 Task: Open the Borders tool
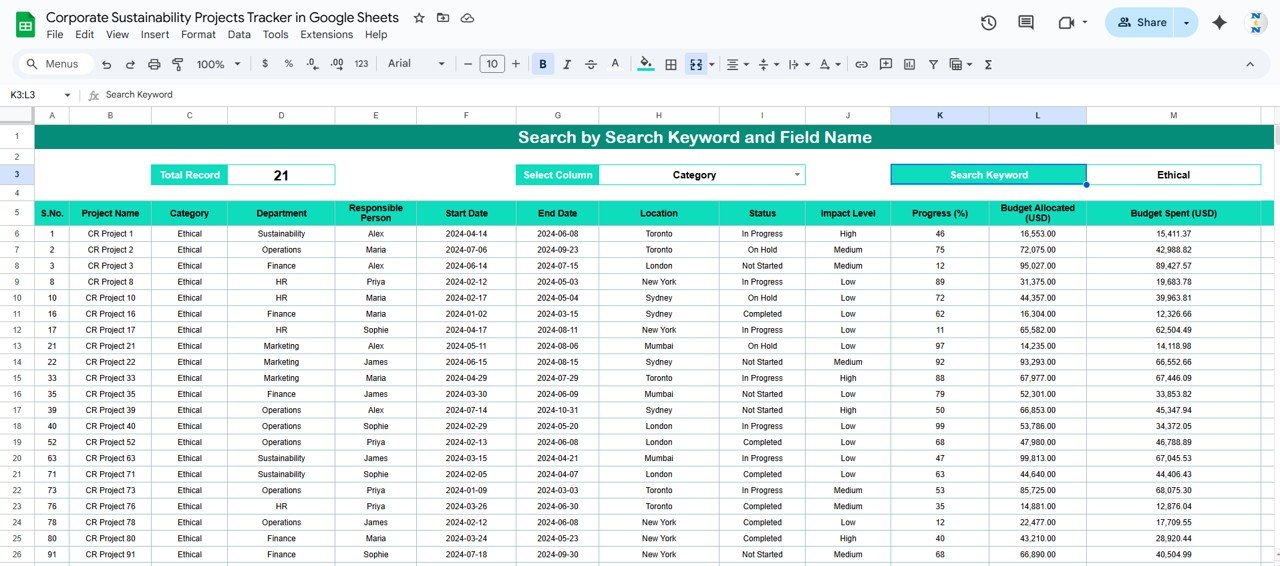pos(671,64)
